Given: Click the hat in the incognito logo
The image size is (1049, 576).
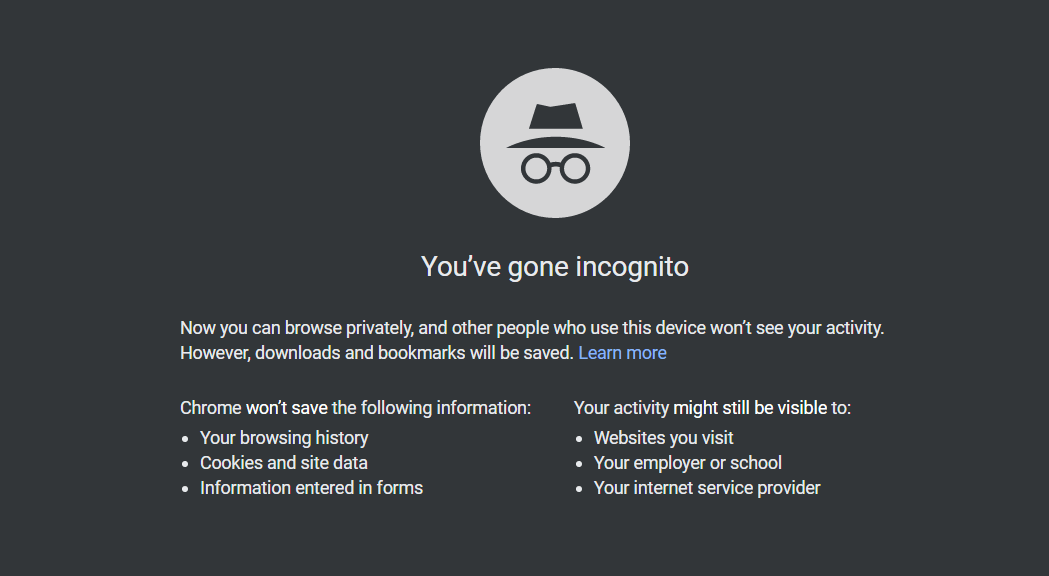Looking at the screenshot, I should pos(555,126).
